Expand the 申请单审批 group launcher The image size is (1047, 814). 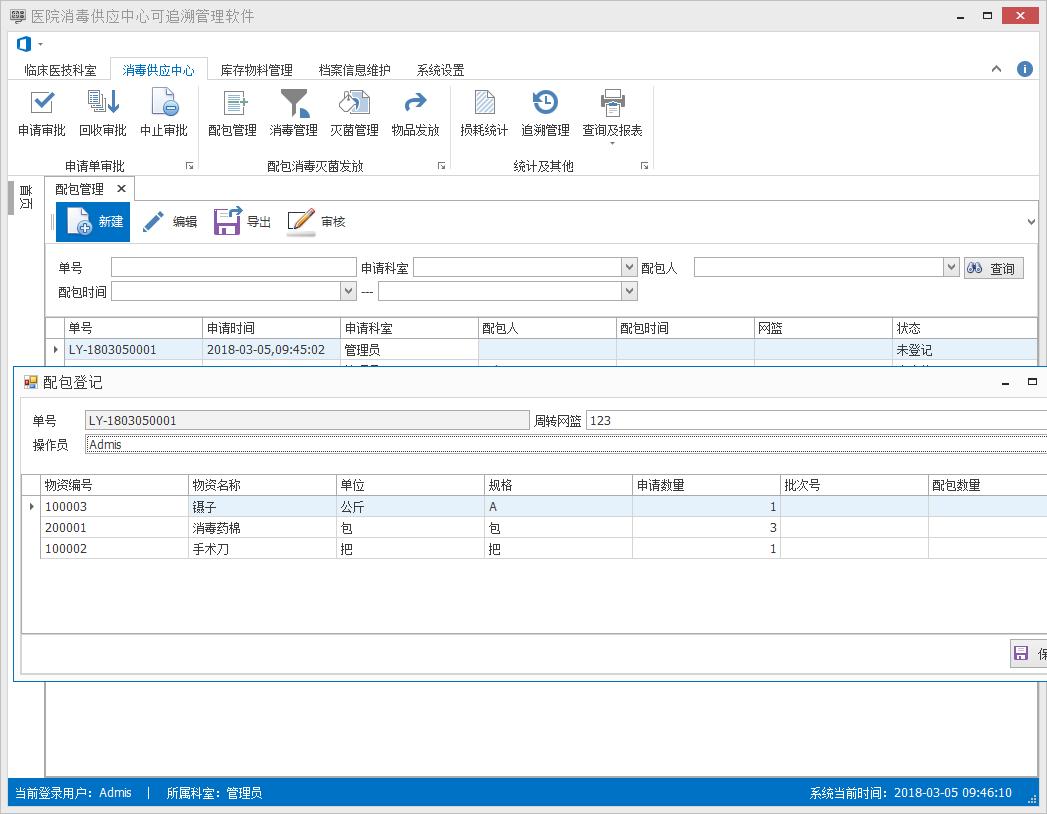190,166
